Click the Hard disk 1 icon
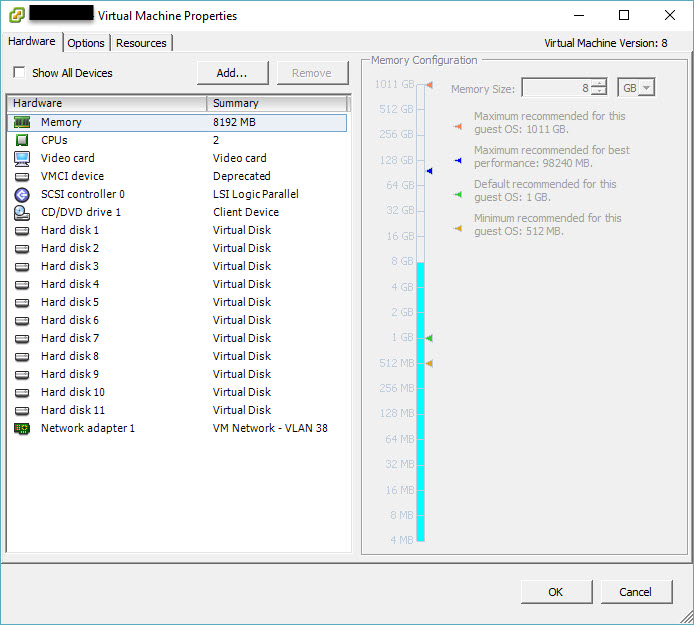 22,230
